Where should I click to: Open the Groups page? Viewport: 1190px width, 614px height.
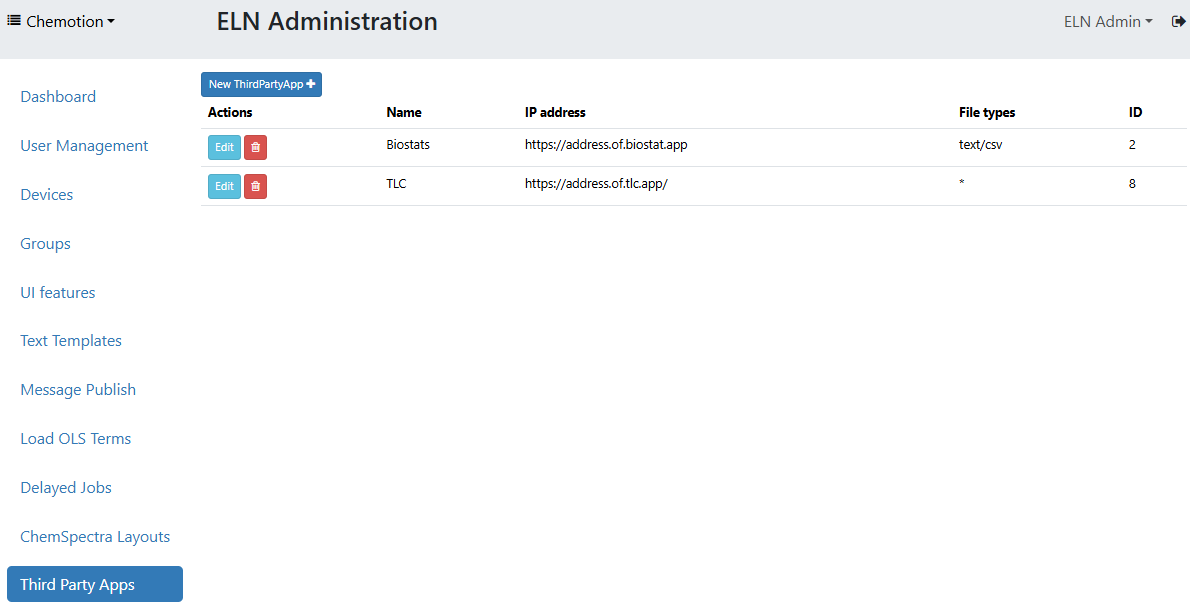(x=45, y=243)
